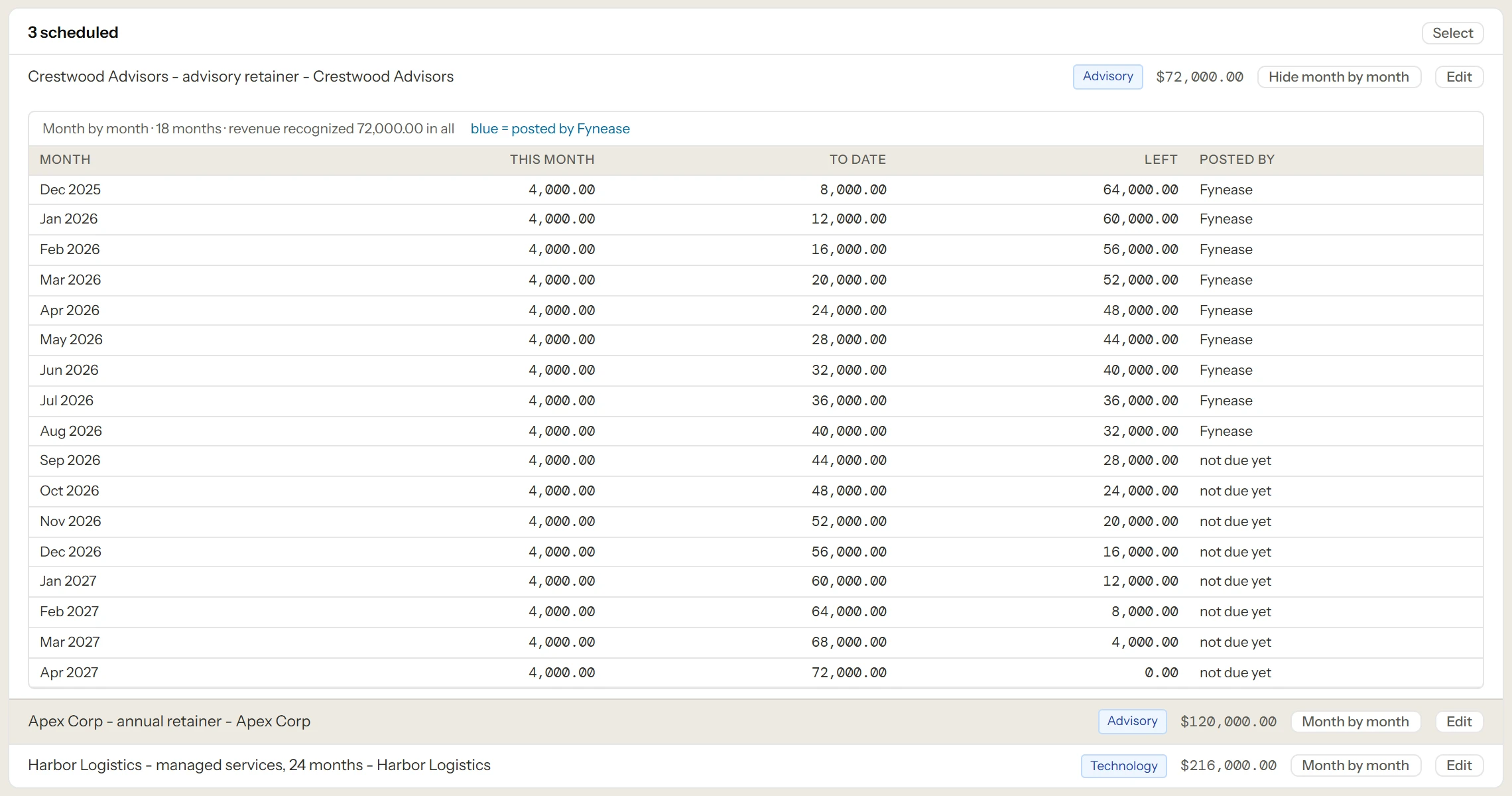
Task: Click the $120,000.00 total for Apex Corp
Action: tap(1228, 722)
